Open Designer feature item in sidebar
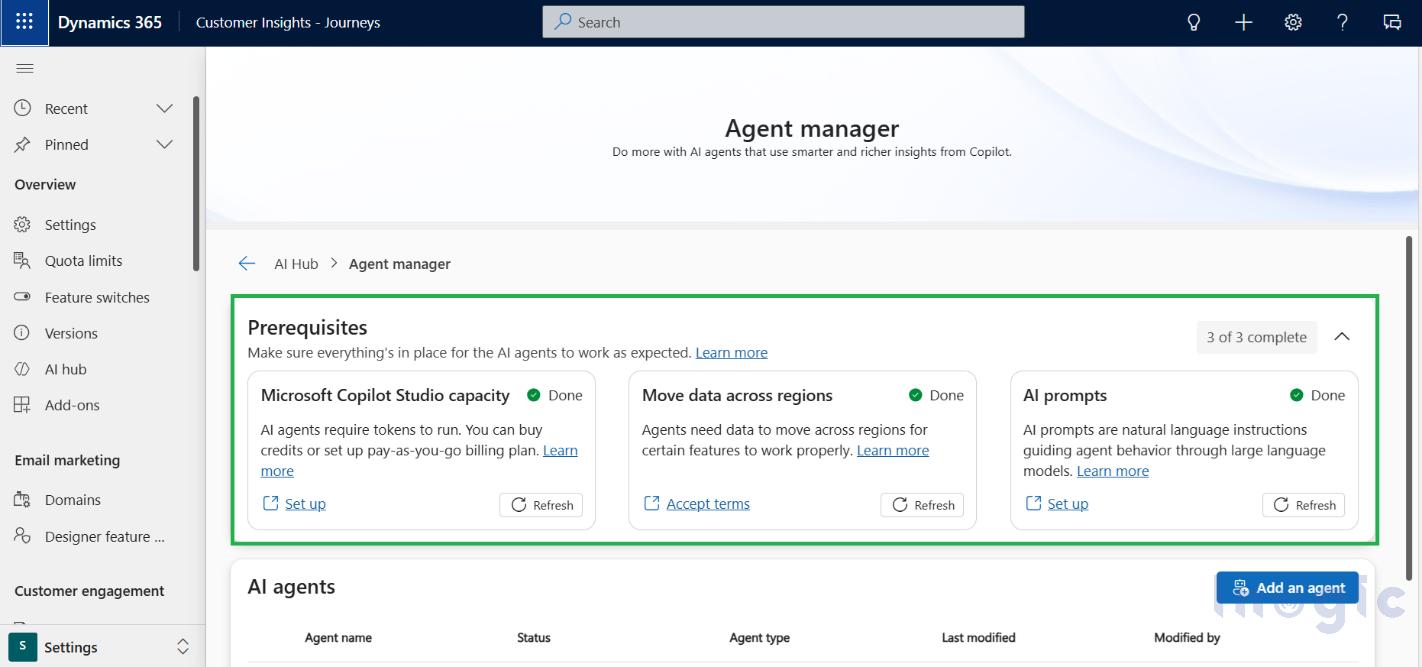 [x=104, y=536]
